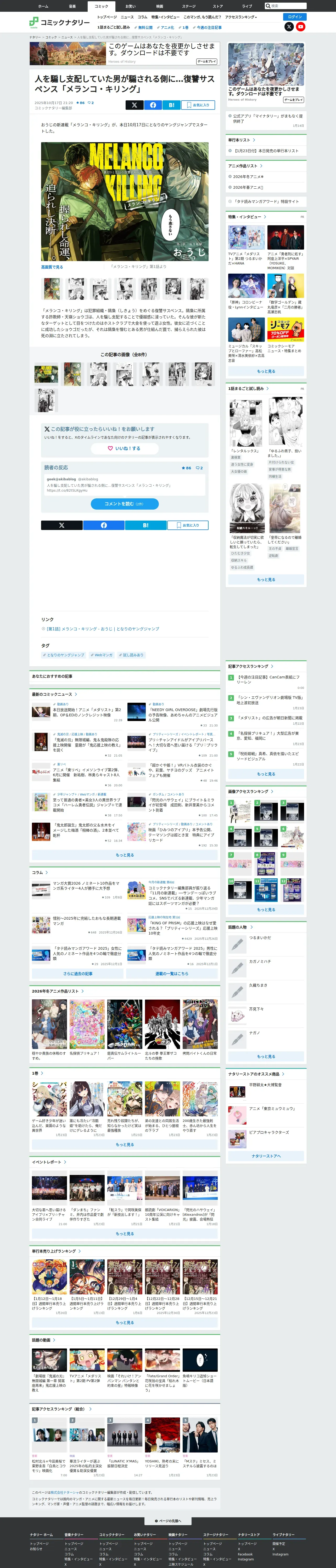Expand 画像アクセスランキング sidebar header
The image size is (336, 1568).
[x=251, y=792]
